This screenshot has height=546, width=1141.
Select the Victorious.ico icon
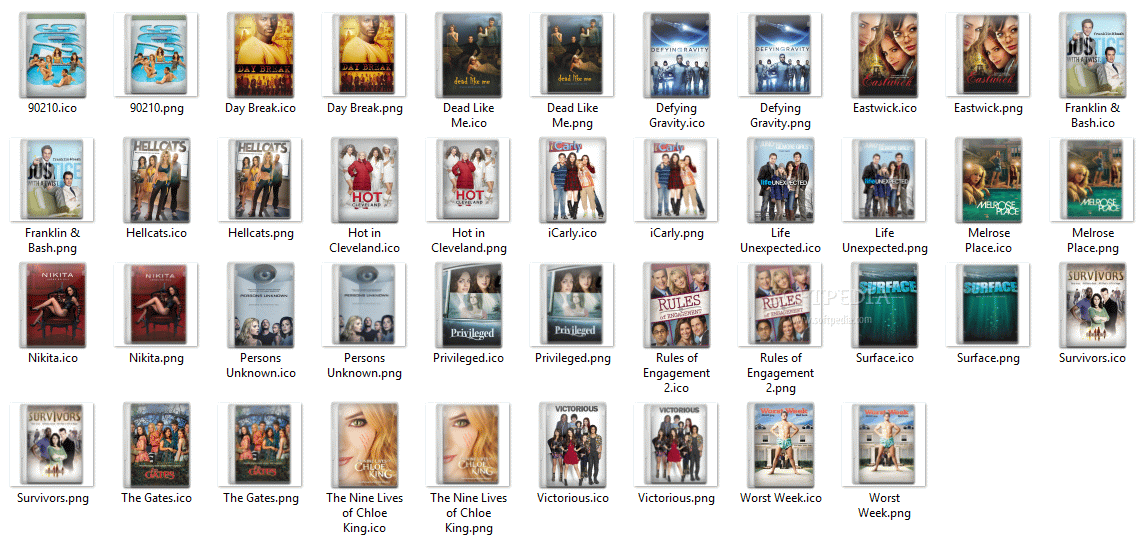click(x=572, y=445)
